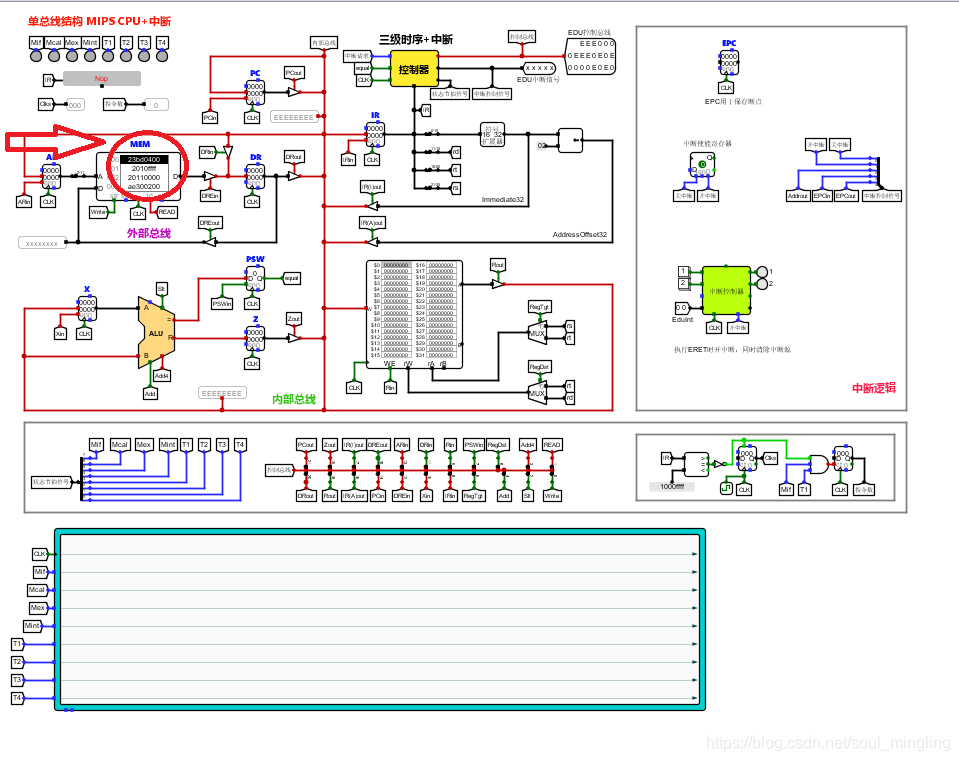Viewport: 959px width, 761px height.
Task: Click the tri-state buffer under DRout
Action: click(294, 176)
